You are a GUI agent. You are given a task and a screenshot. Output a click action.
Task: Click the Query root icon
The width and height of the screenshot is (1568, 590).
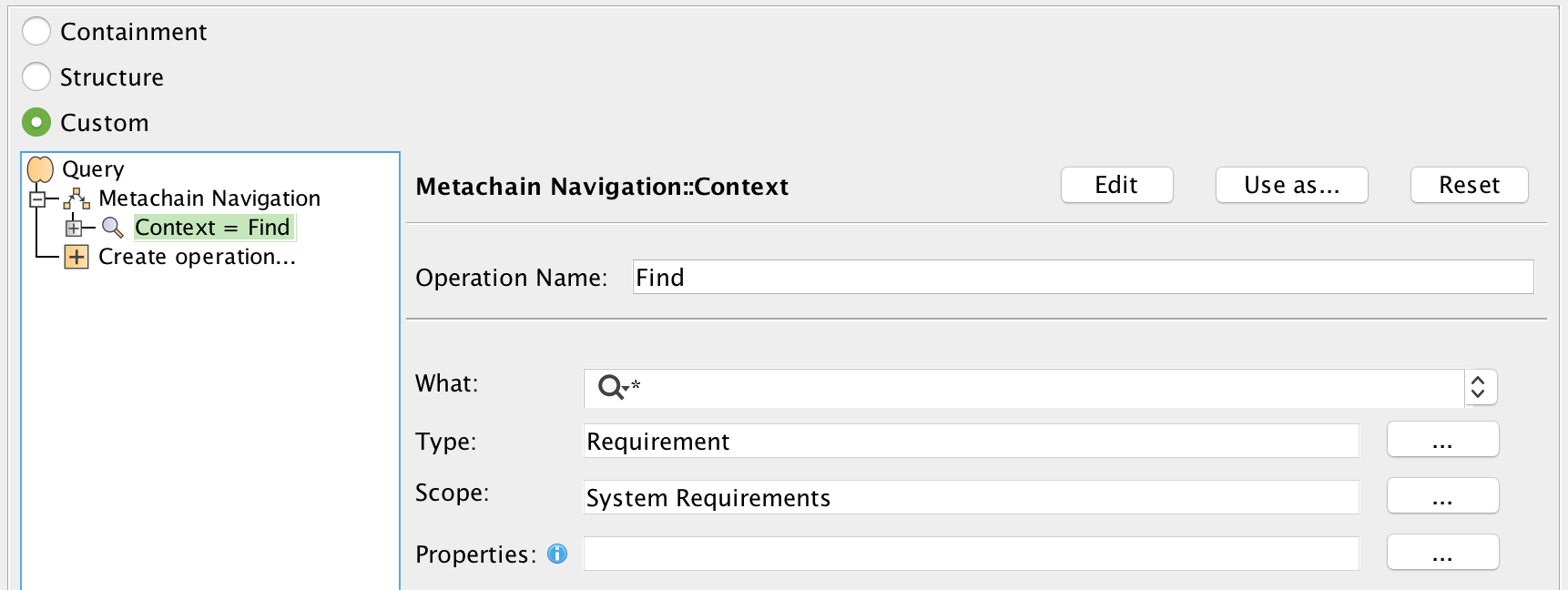[x=41, y=169]
